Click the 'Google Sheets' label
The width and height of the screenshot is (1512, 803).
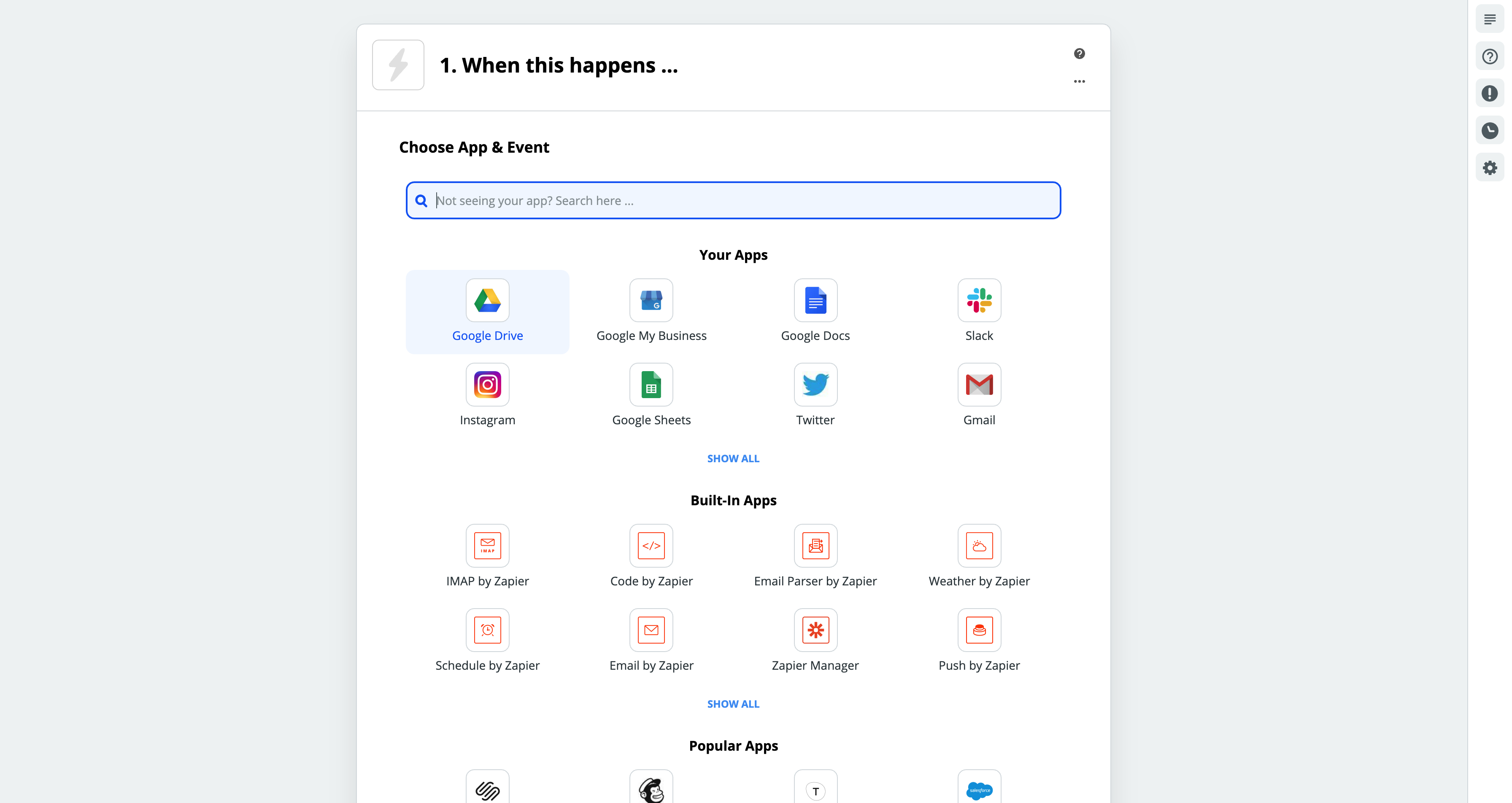pyautogui.click(x=651, y=420)
